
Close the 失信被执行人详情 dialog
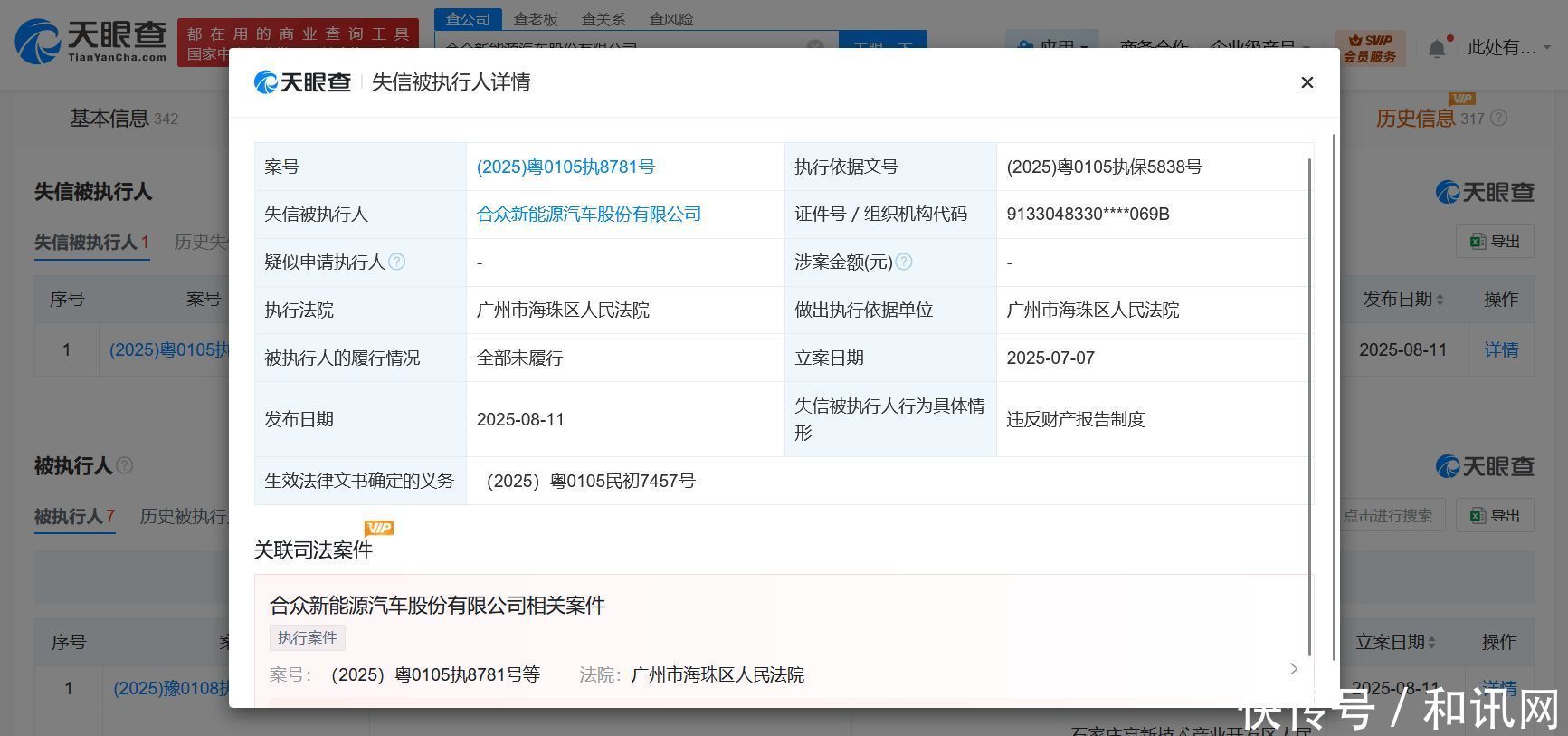click(x=1307, y=82)
